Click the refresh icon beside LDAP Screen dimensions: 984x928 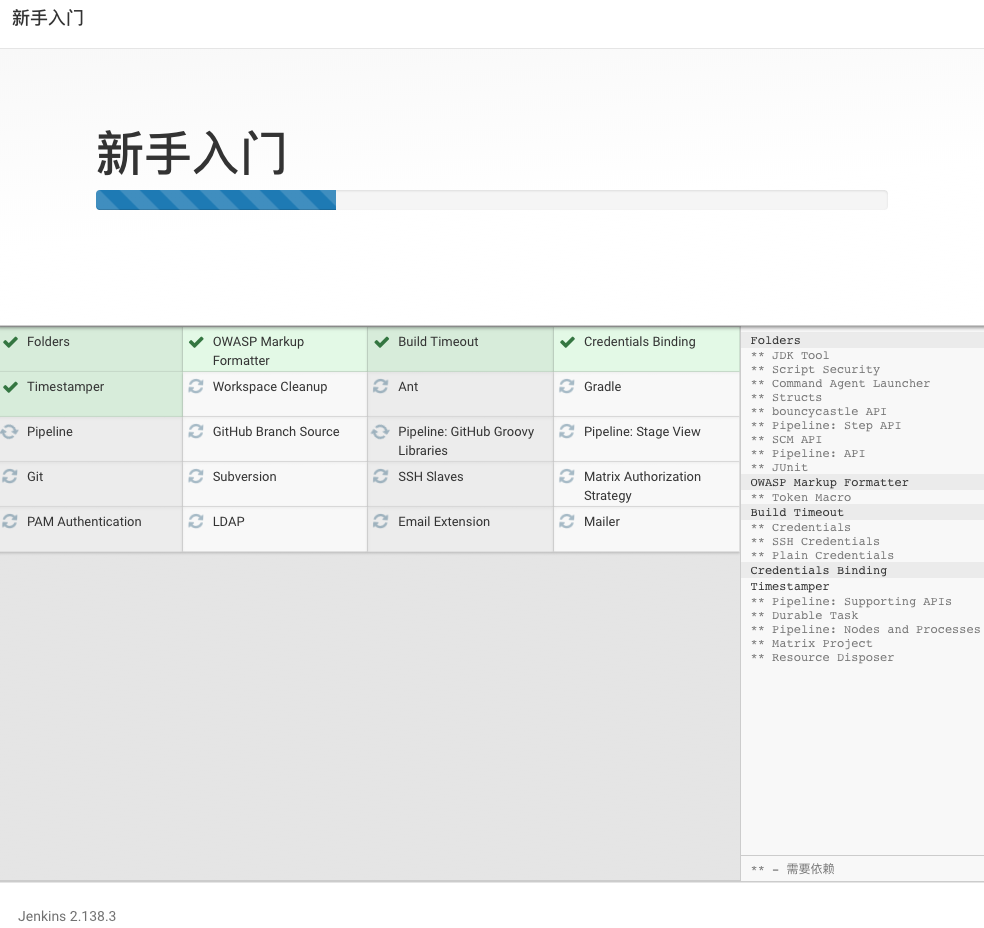tap(196, 521)
